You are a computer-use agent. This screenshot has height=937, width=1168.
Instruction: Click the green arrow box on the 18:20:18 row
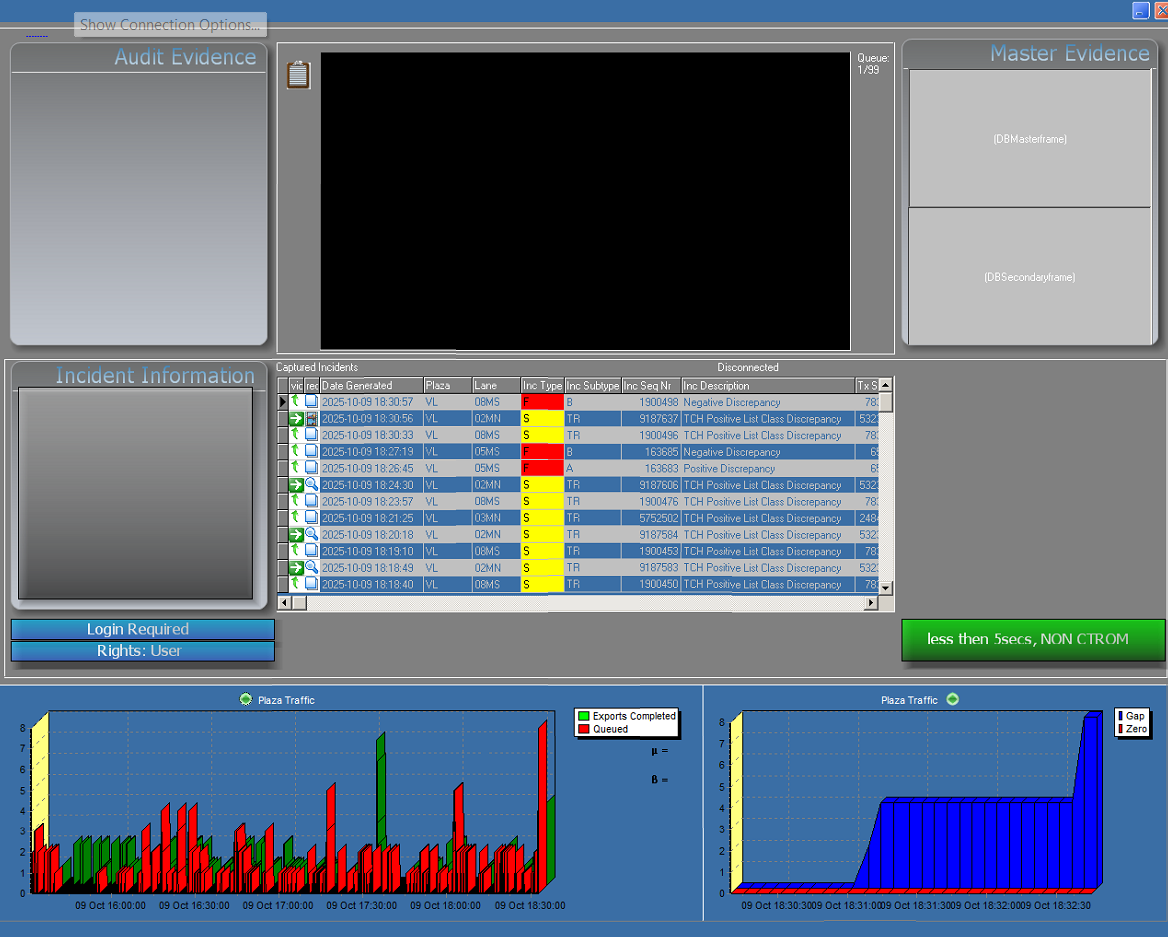(296, 535)
